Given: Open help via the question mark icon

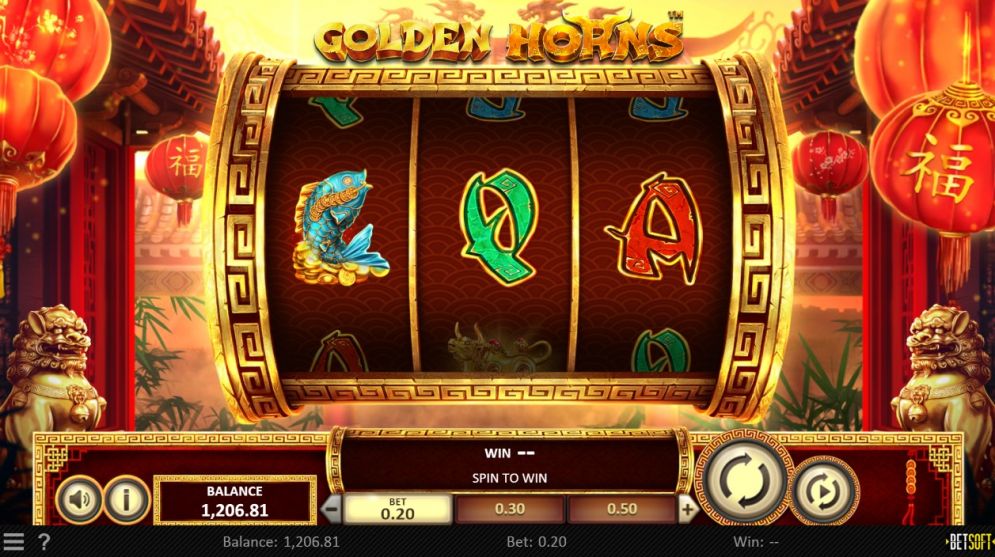Looking at the screenshot, I should click(x=44, y=542).
